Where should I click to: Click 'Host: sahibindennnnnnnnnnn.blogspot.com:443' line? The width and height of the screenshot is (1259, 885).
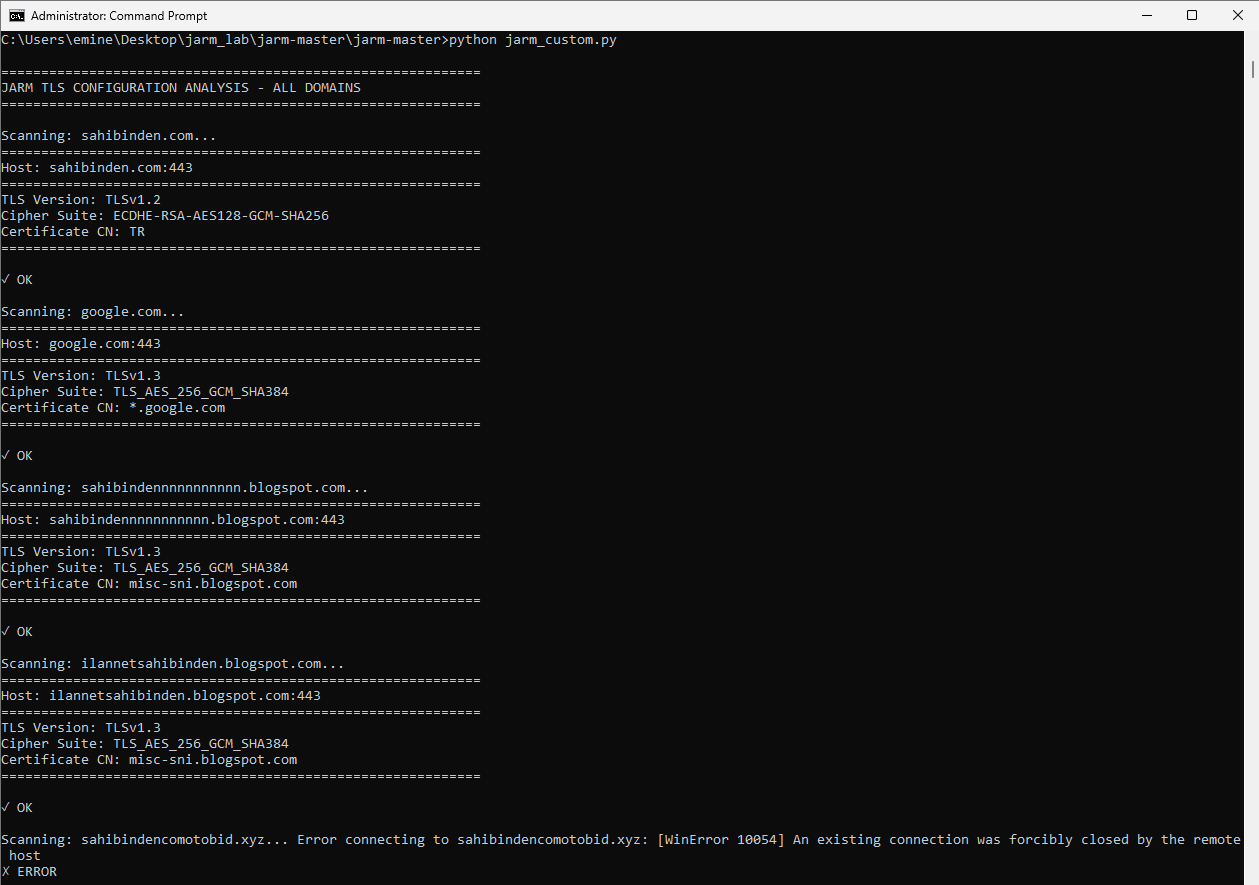[x=173, y=520]
